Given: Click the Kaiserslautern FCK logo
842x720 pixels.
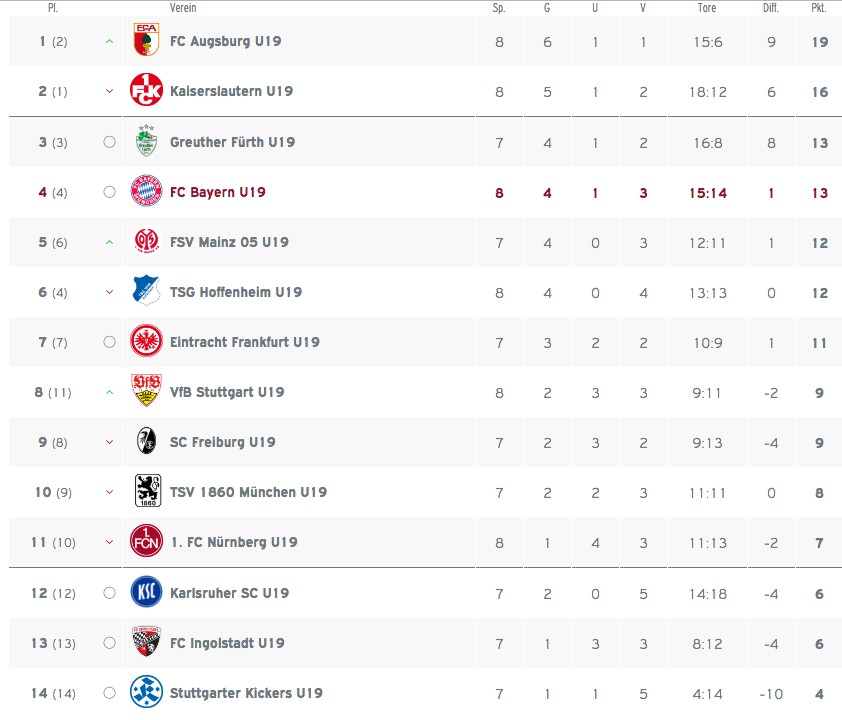Looking at the screenshot, I should pyautogui.click(x=146, y=90).
